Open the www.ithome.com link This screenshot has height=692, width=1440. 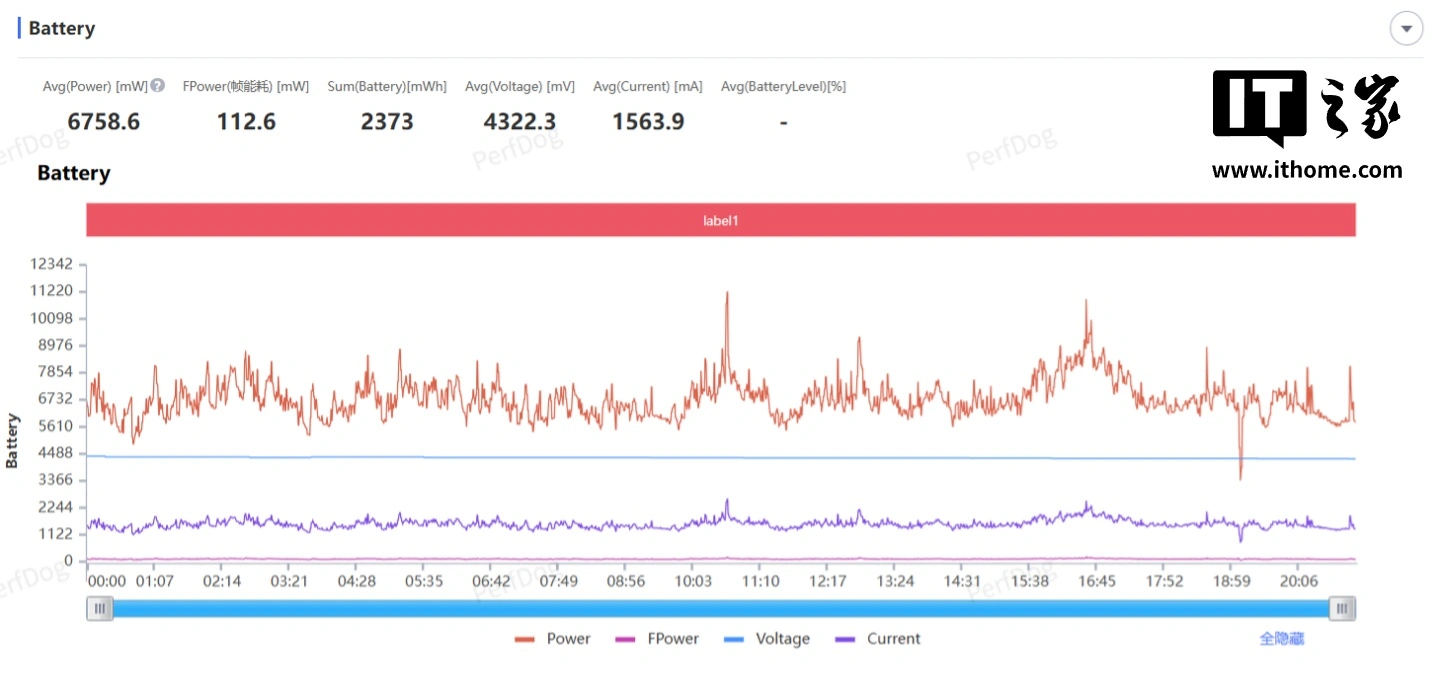pyautogui.click(x=1306, y=170)
